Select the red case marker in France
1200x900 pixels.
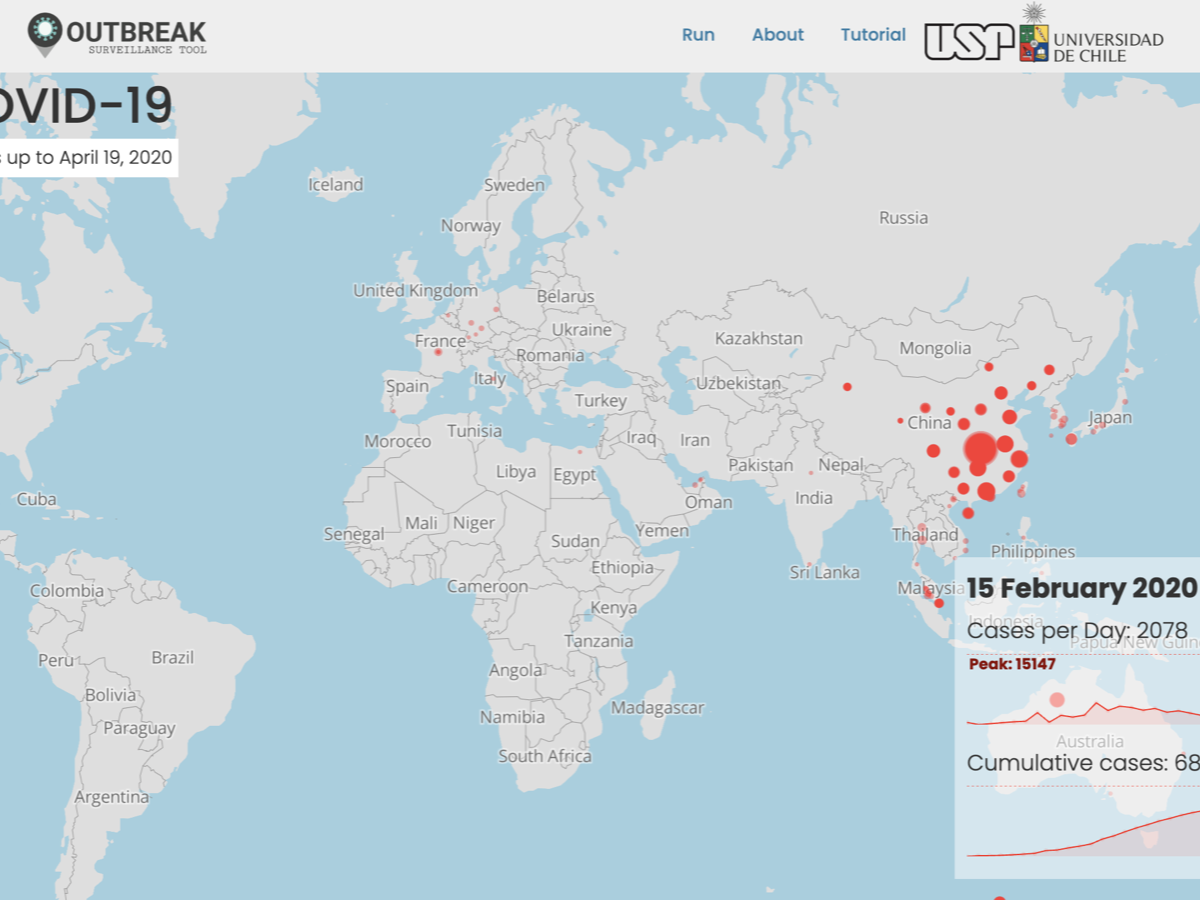[x=438, y=352]
